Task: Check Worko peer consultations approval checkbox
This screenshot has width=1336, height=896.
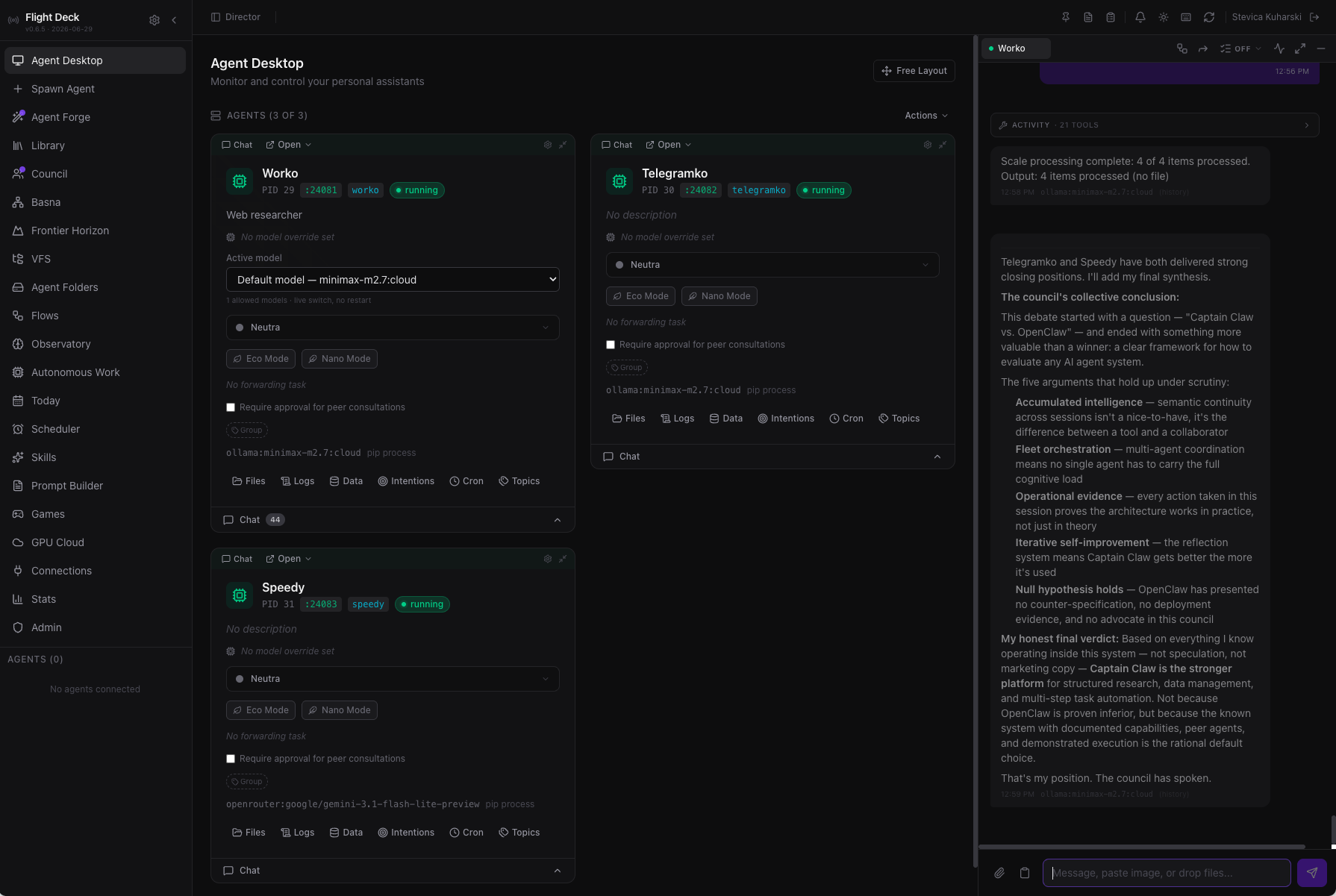Action: tap(231, 407)
